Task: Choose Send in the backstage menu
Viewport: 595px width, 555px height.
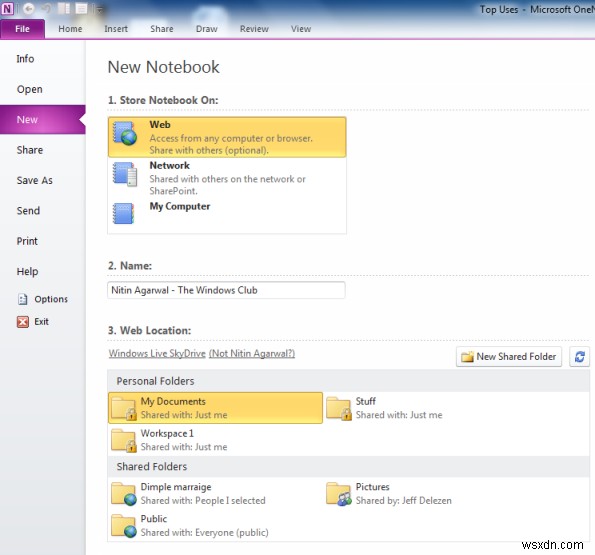Action: coord(42,211)
